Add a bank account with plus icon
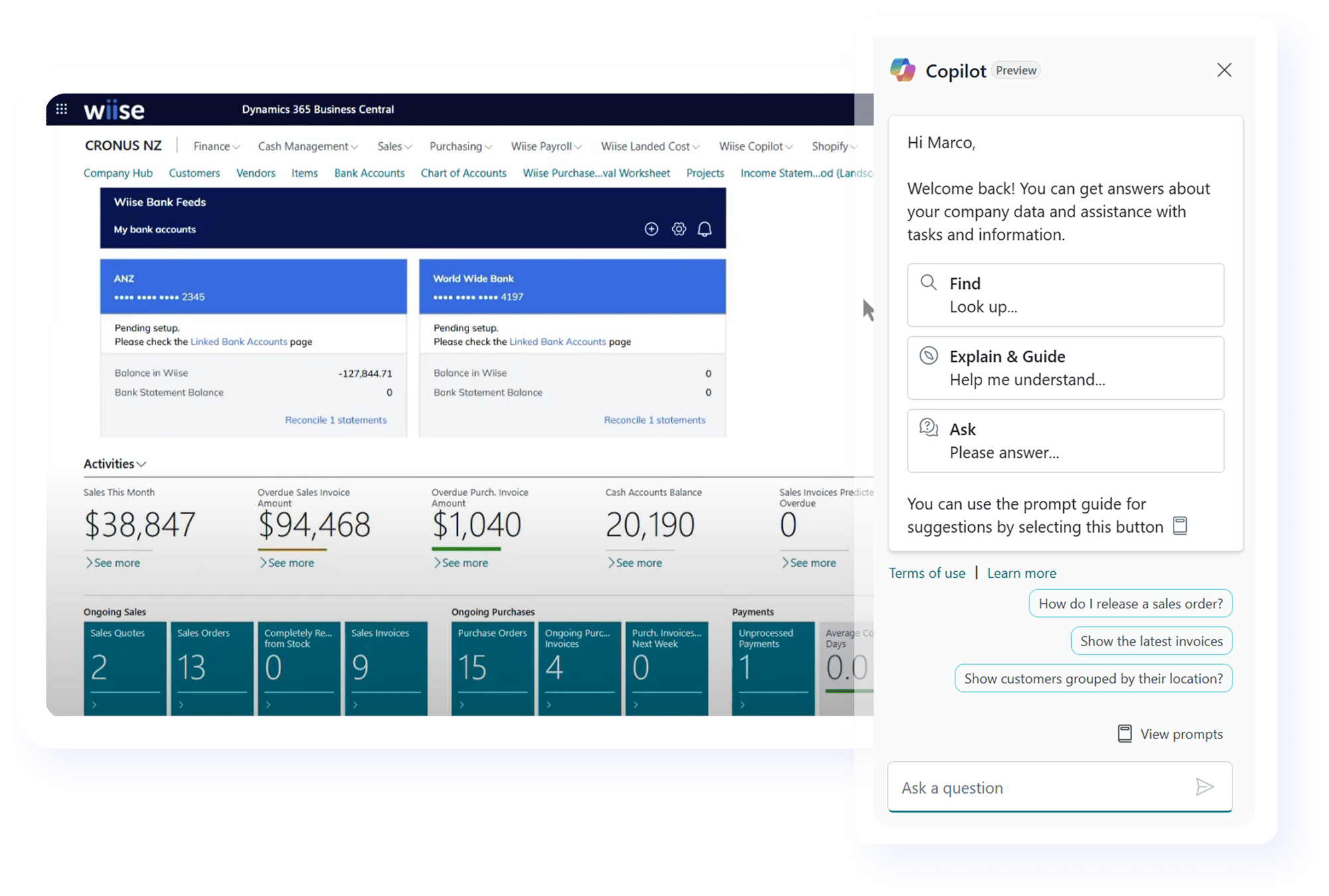 [x=651, y=229]
